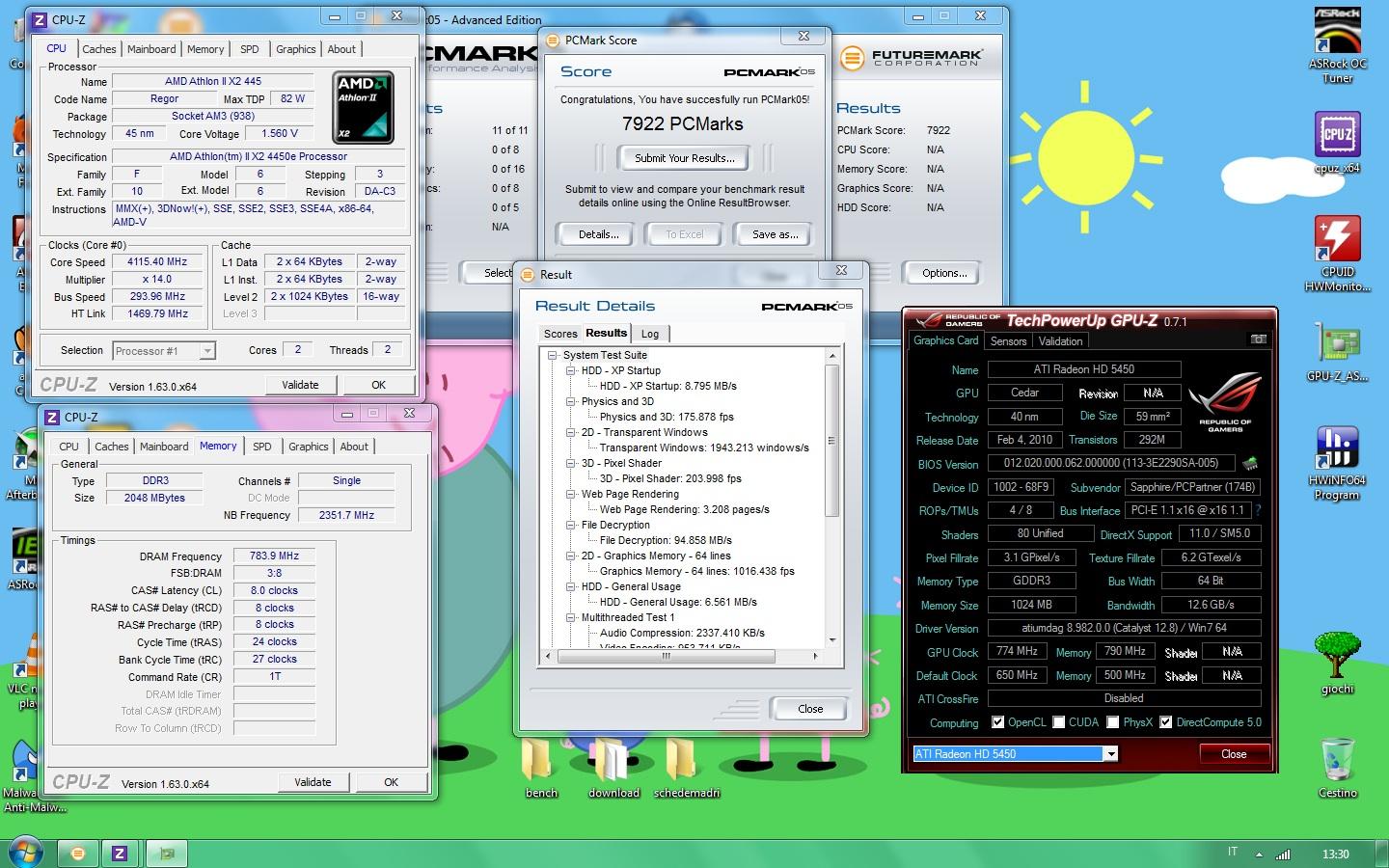Screen dimensions: 1389x868
Task: Collapse the Physics and 3D node
Action: click(x=571, y=401)
